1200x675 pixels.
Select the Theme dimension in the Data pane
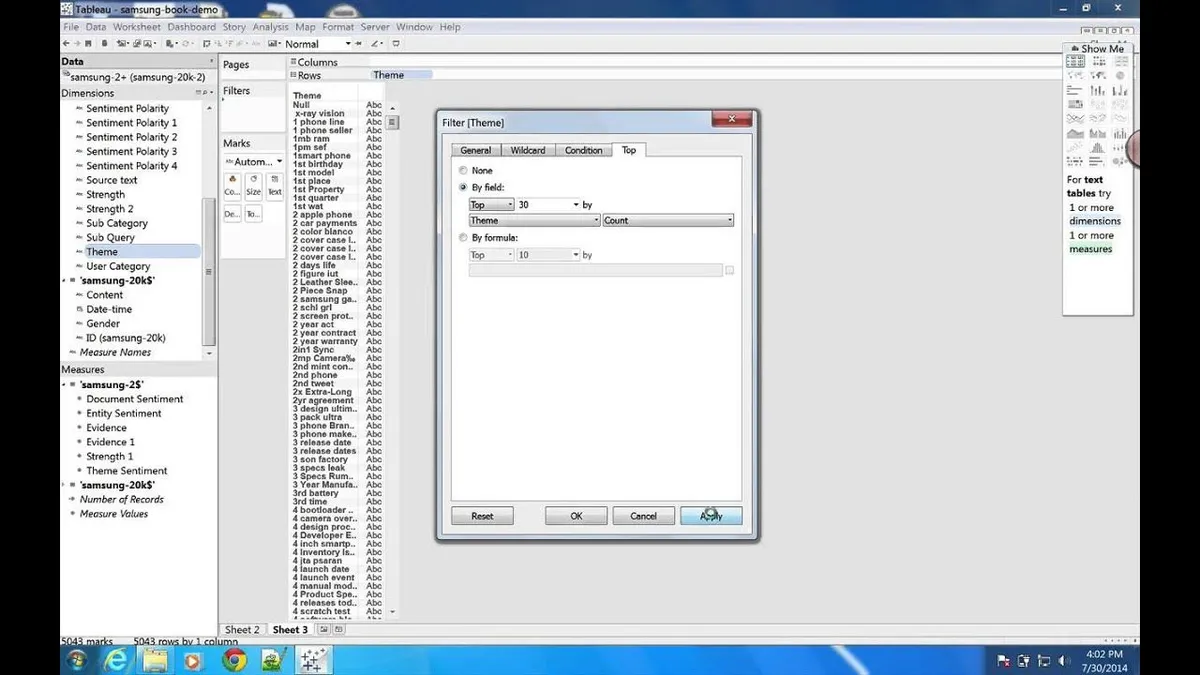pyautogui.click(x=101, y=252)
